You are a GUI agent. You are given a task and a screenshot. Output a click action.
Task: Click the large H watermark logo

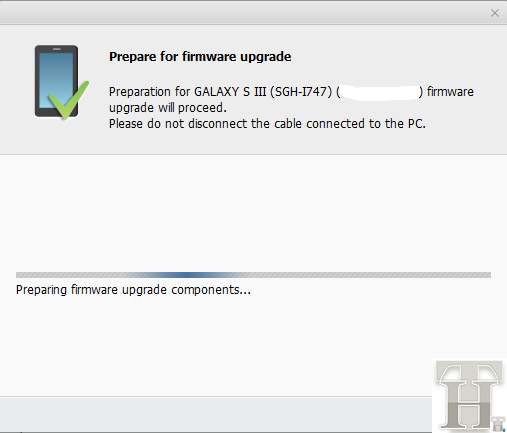tap(468, 395)
